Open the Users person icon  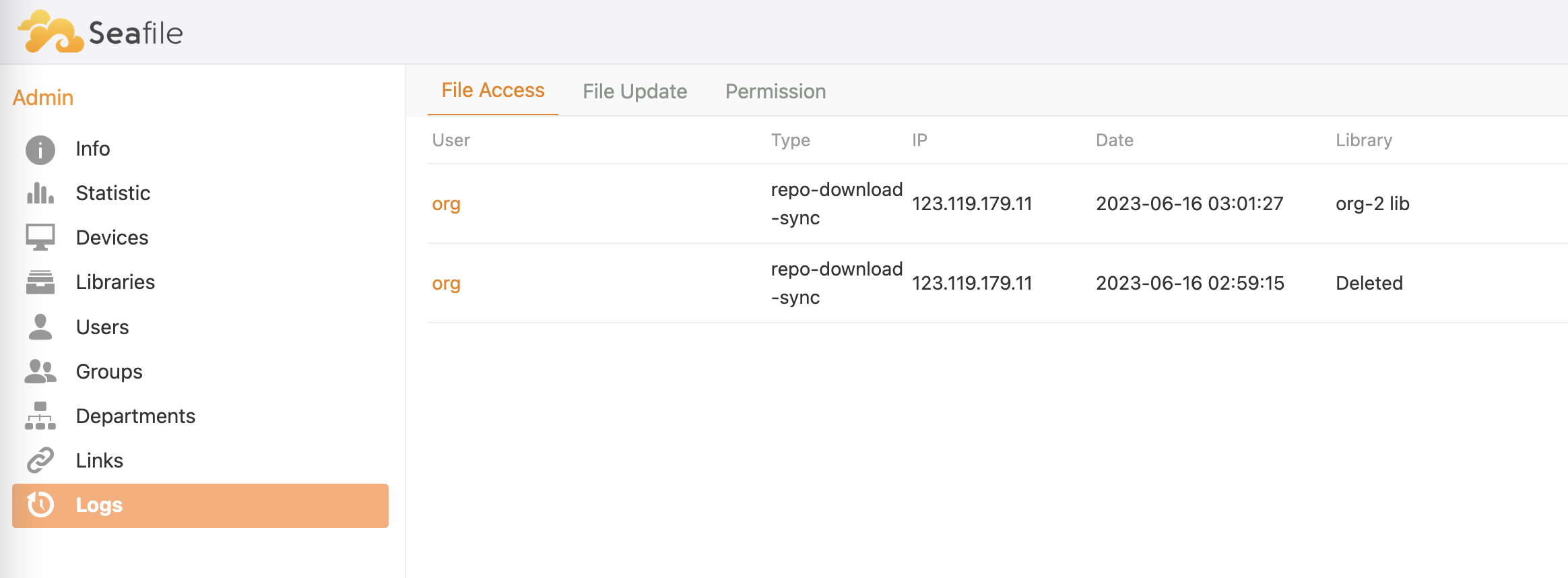[40, 327]
